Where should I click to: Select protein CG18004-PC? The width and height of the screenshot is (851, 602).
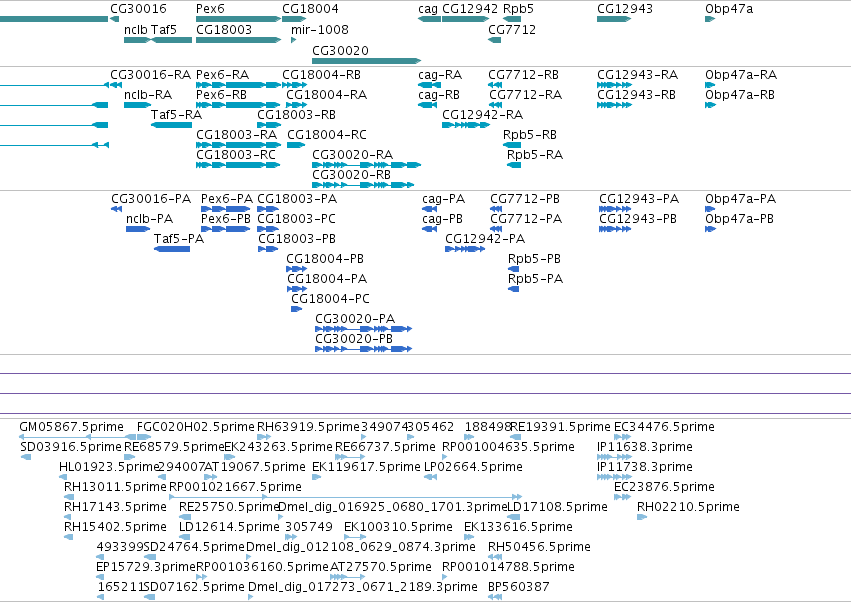pyautogui.click(x=296, y=309)
